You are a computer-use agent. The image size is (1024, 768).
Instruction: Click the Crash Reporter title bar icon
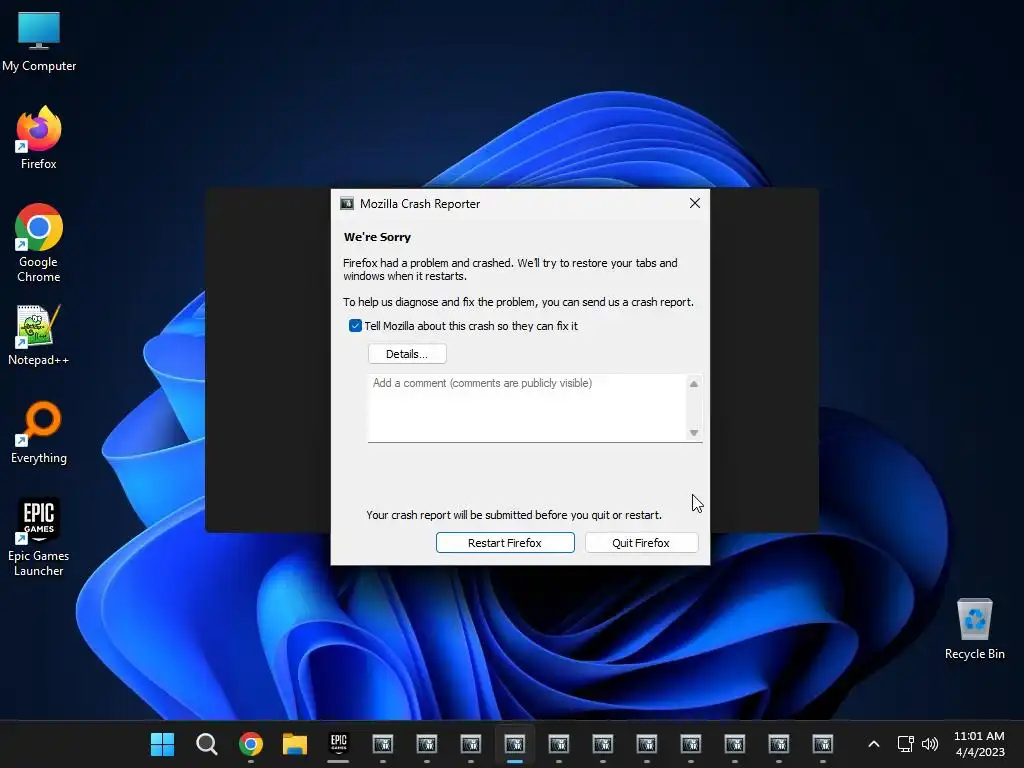[347, 204]
